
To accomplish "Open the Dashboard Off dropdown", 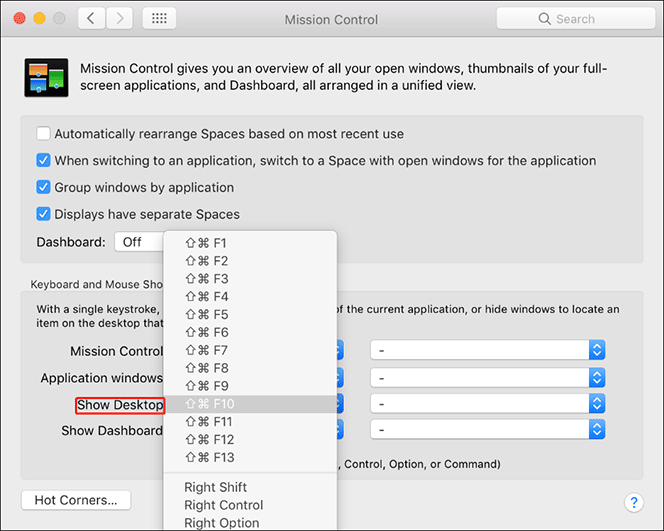I will click(x=139, y=242).
